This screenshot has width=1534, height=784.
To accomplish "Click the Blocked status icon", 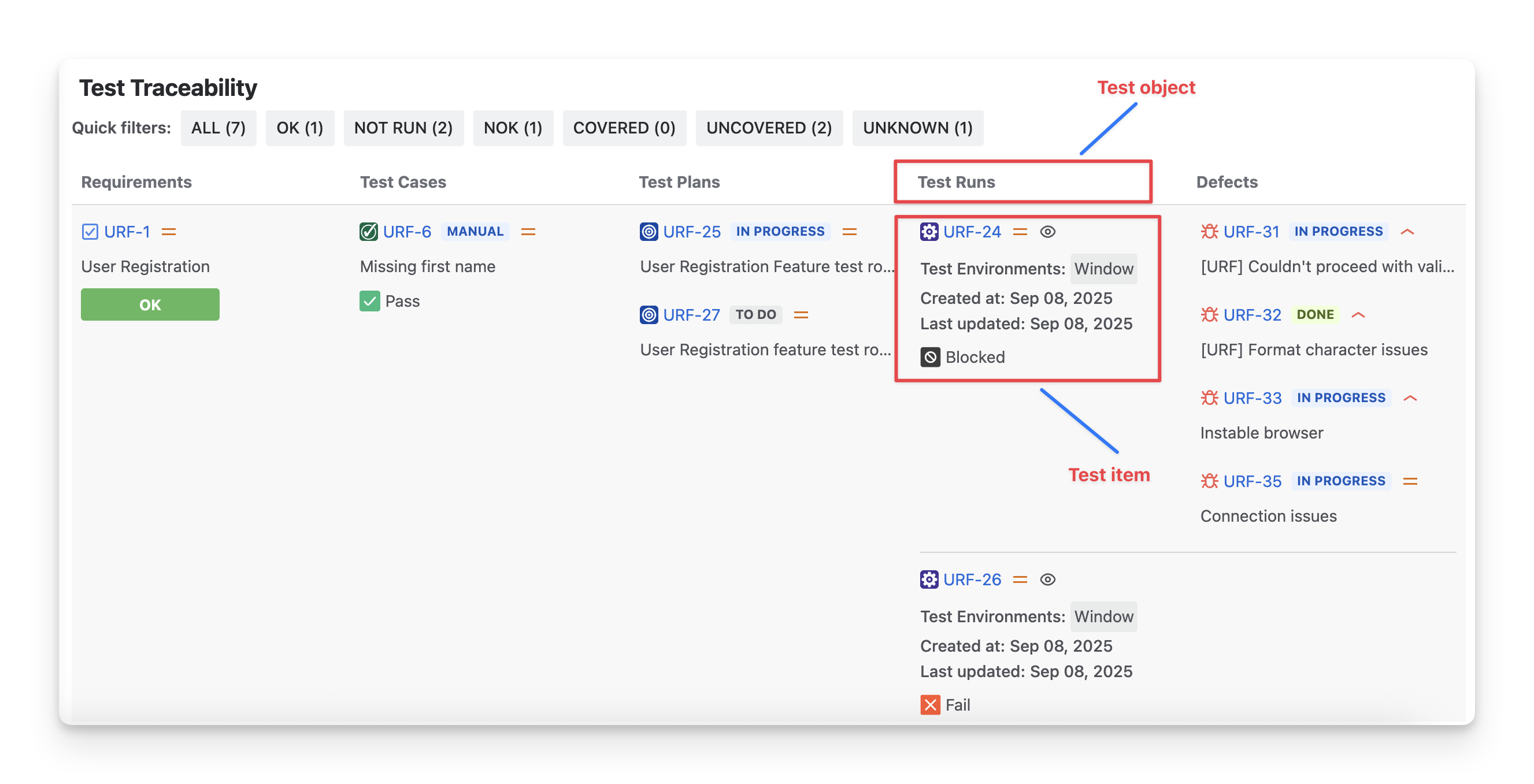I will [930, 357].
